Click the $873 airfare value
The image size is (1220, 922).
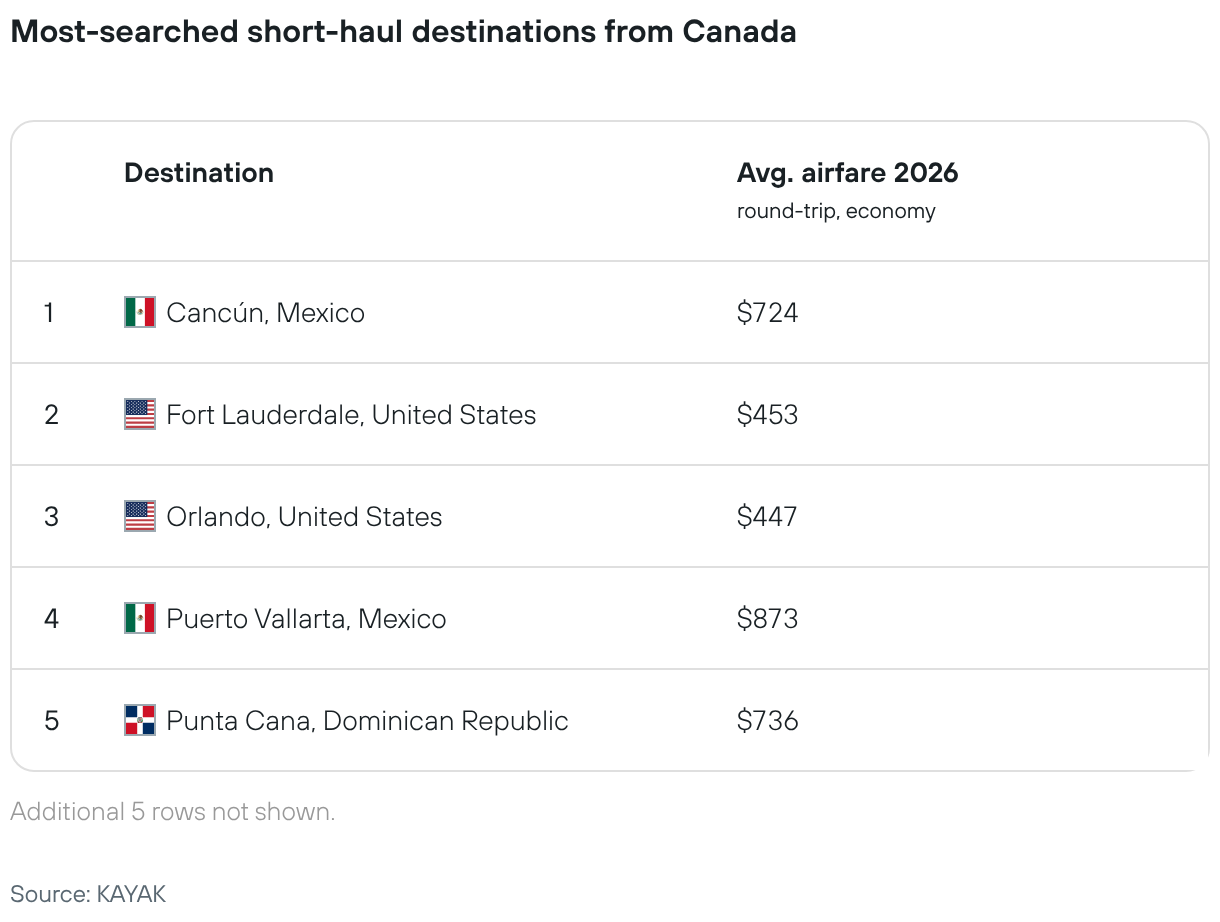coord(767,619)
